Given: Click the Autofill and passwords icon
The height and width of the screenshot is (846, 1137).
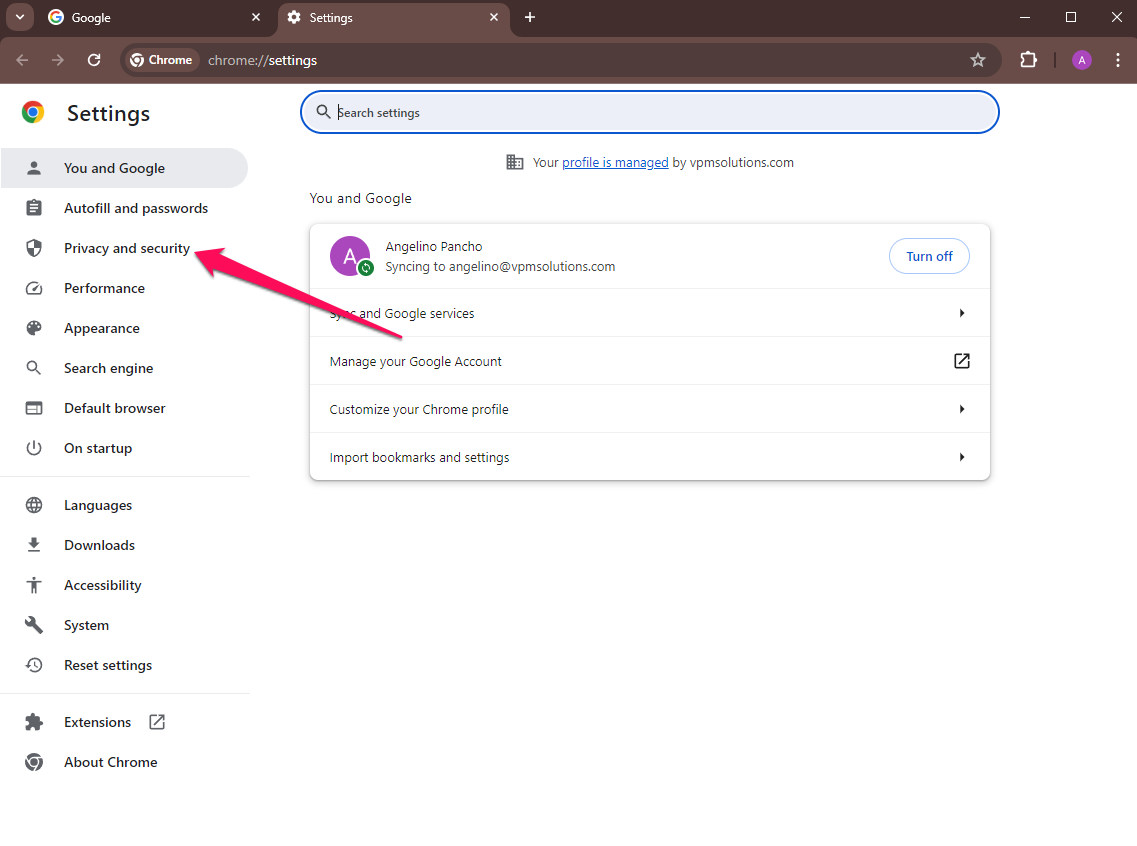Looking at the screenshot, I should (34, 207).
